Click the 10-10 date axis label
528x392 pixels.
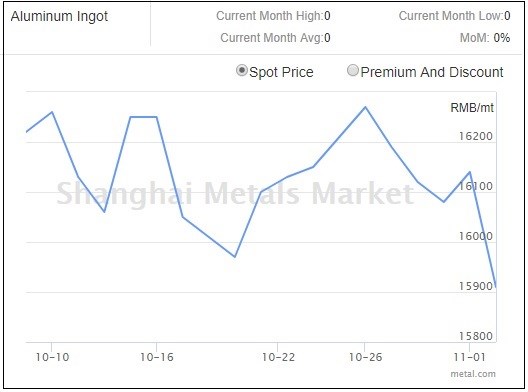[x=52, y=357]
